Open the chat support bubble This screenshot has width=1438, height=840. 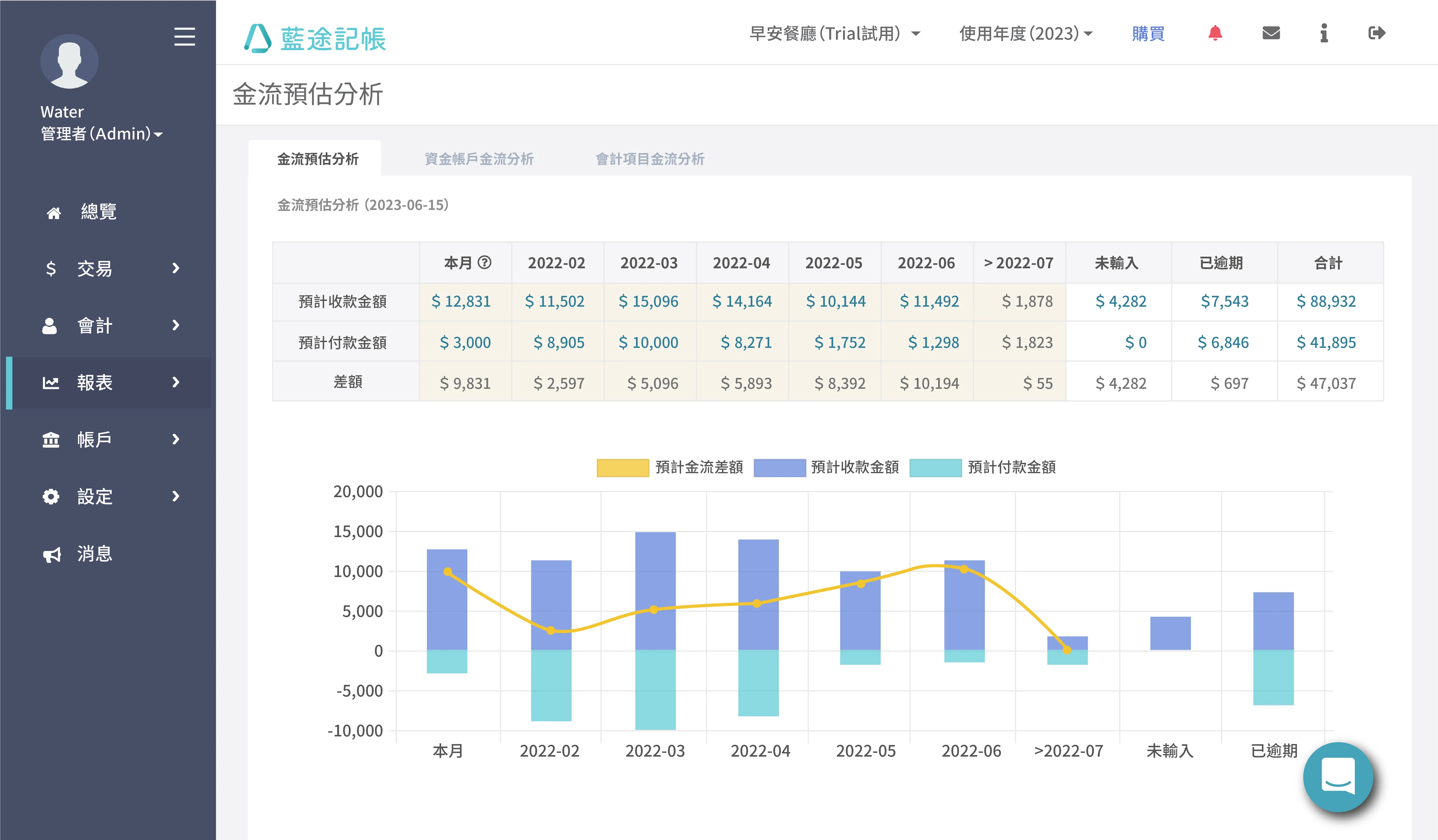(x=1338, y=777)
